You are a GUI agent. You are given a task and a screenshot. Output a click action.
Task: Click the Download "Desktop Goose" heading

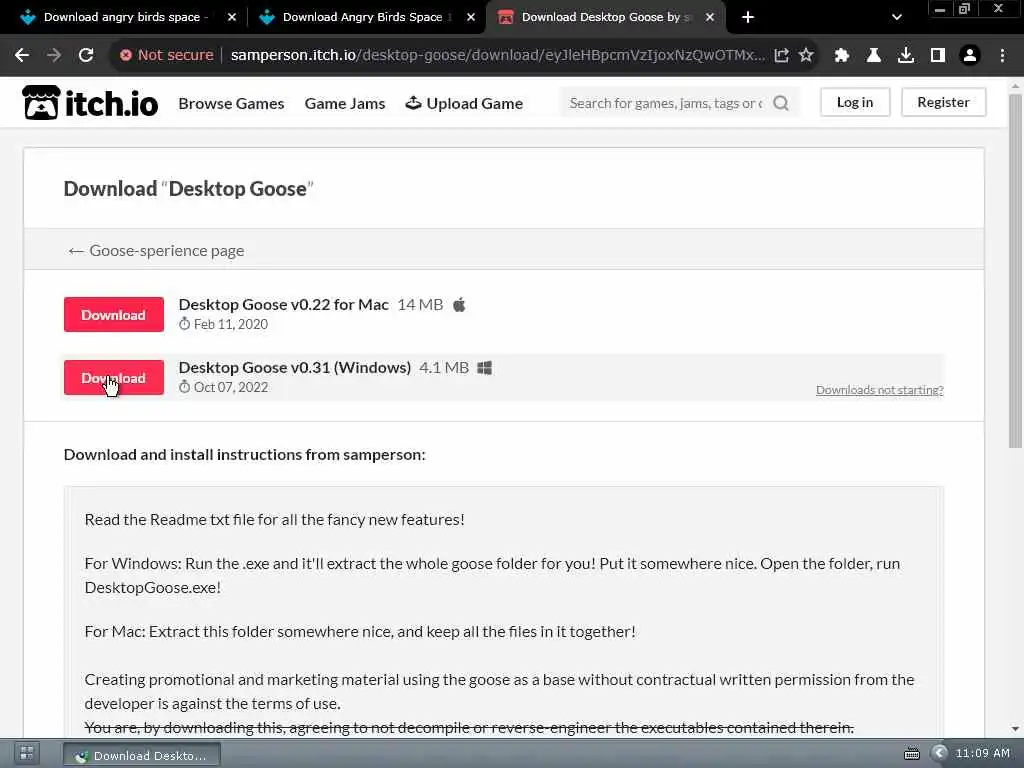pos(189,189)
